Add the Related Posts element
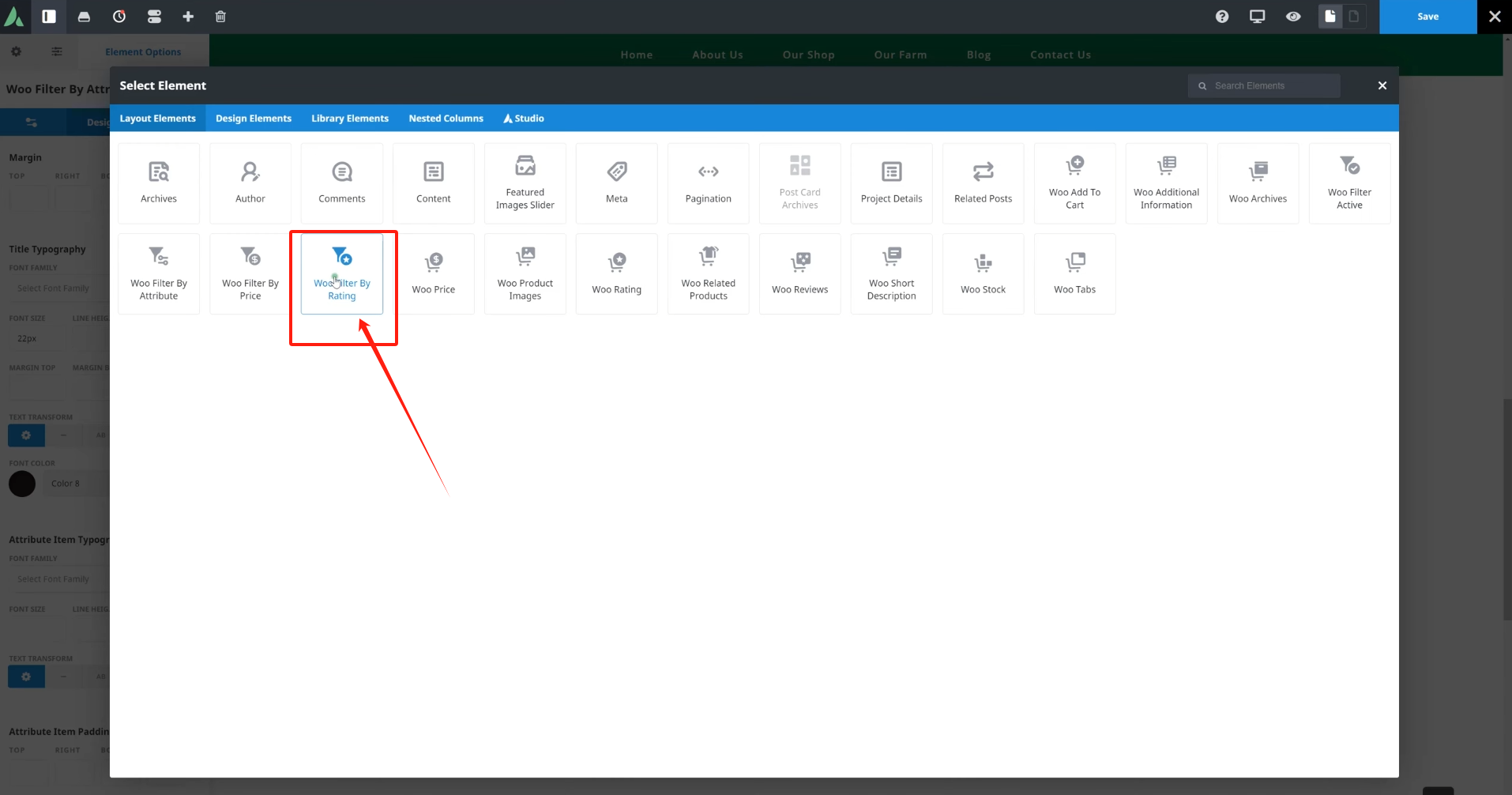This screenshot has height=795, width=1512. (983, 183)
